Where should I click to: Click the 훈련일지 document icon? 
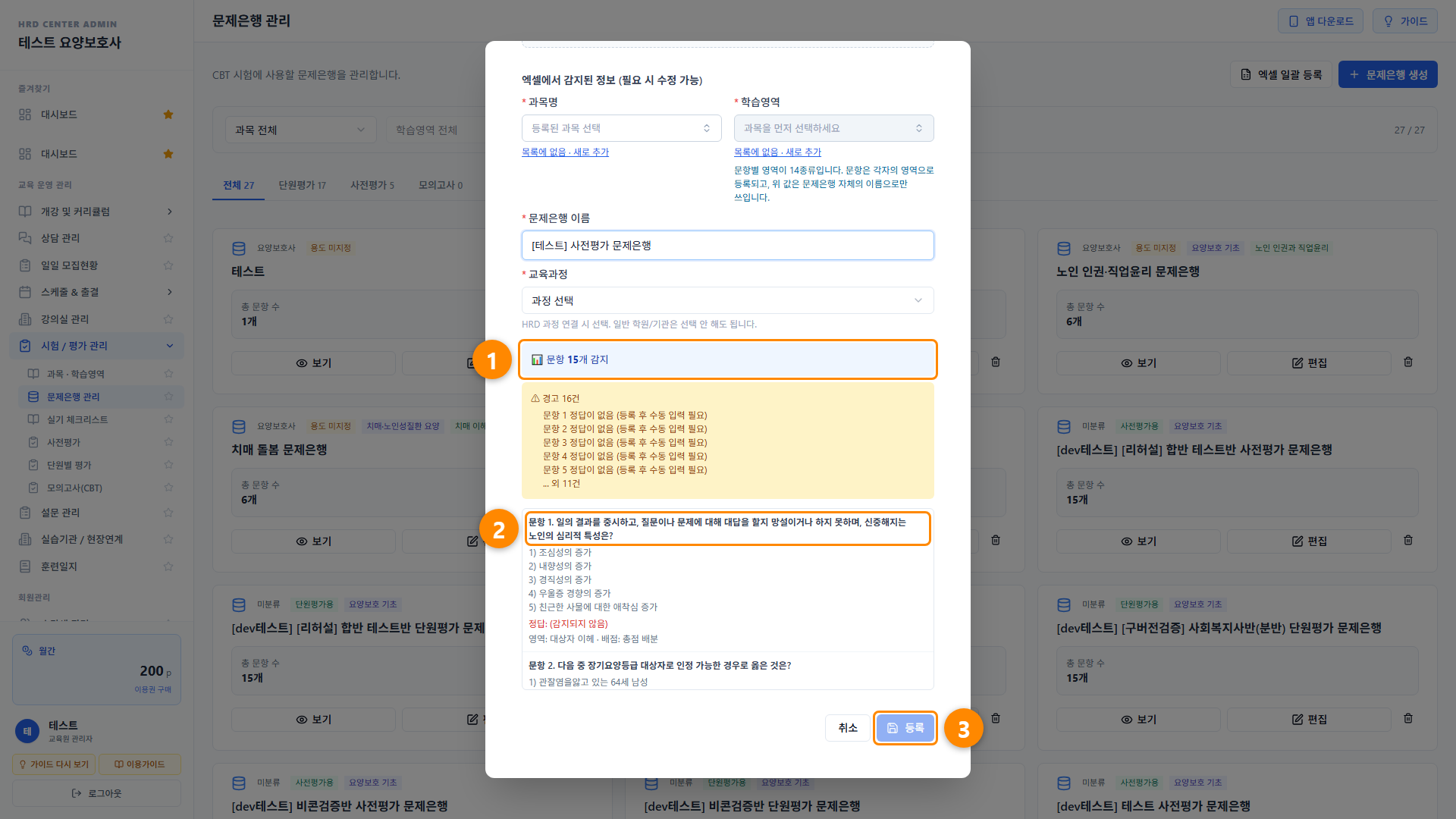[25, 566]
